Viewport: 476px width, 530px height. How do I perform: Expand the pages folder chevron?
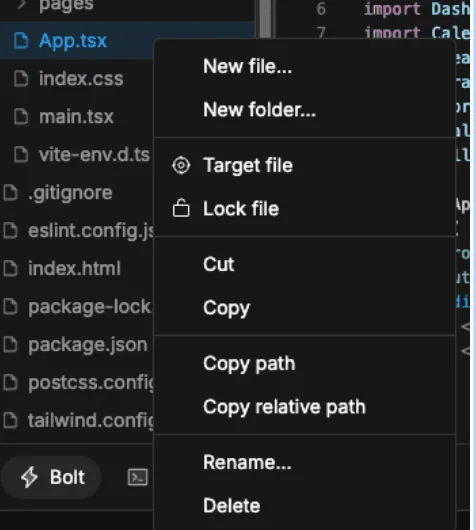pyautogui.click(x=22, y=4)
